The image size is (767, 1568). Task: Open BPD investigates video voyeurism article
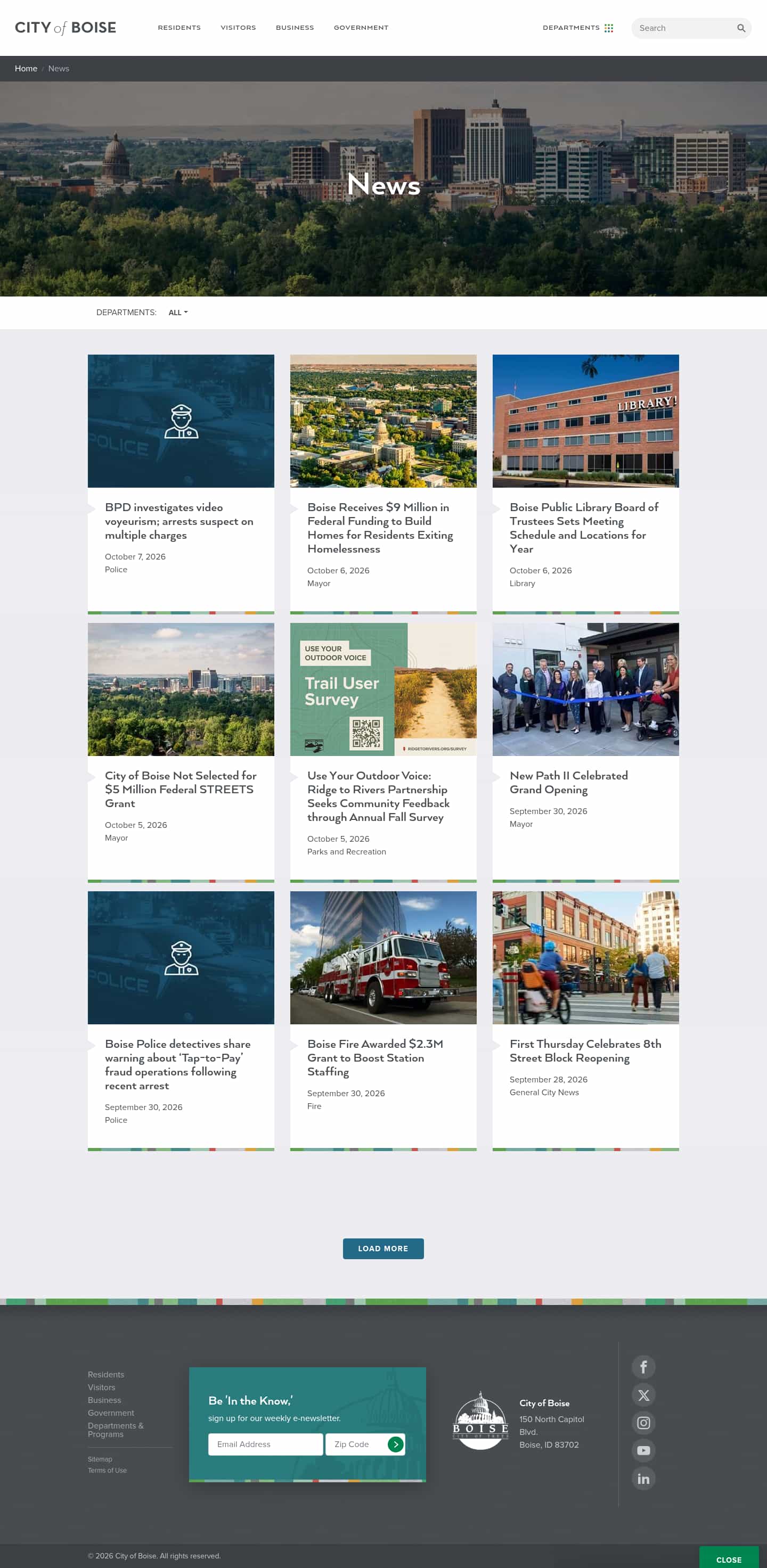point(179,521)
